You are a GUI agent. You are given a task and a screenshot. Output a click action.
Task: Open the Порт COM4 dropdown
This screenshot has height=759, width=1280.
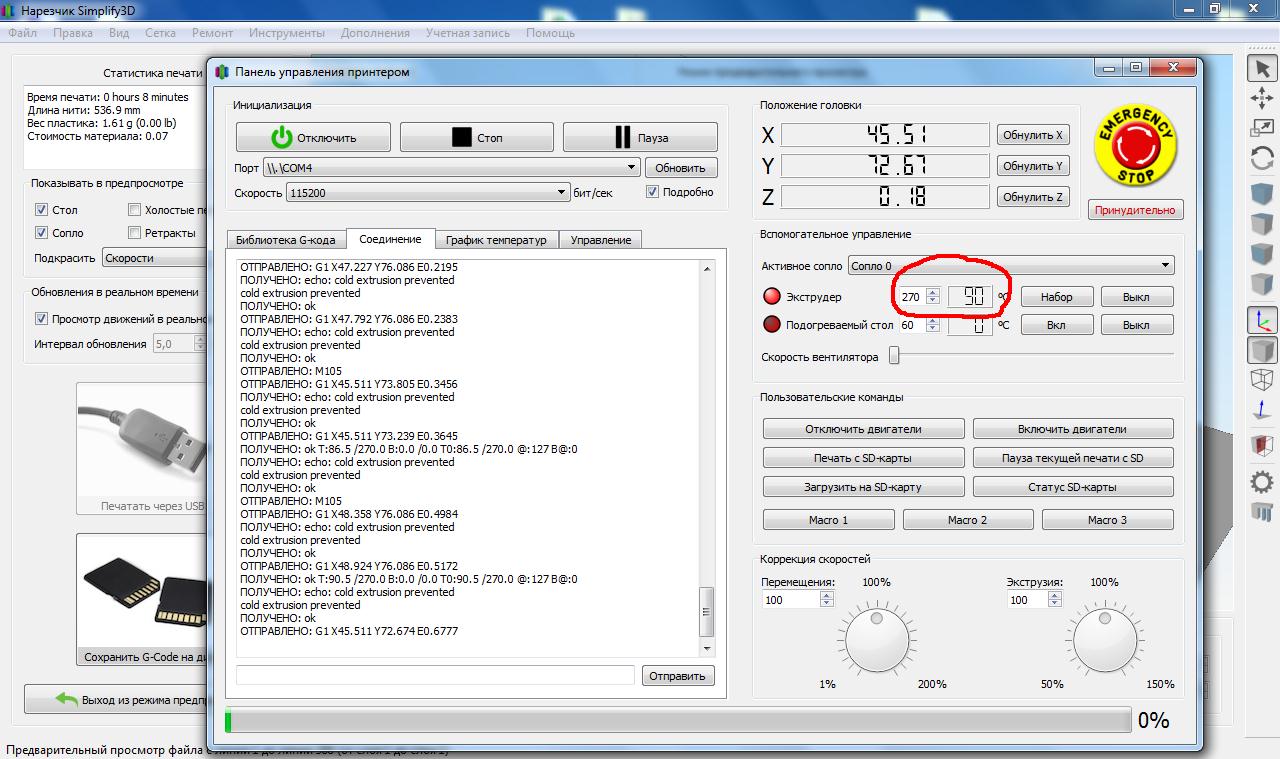click(452, 168)
